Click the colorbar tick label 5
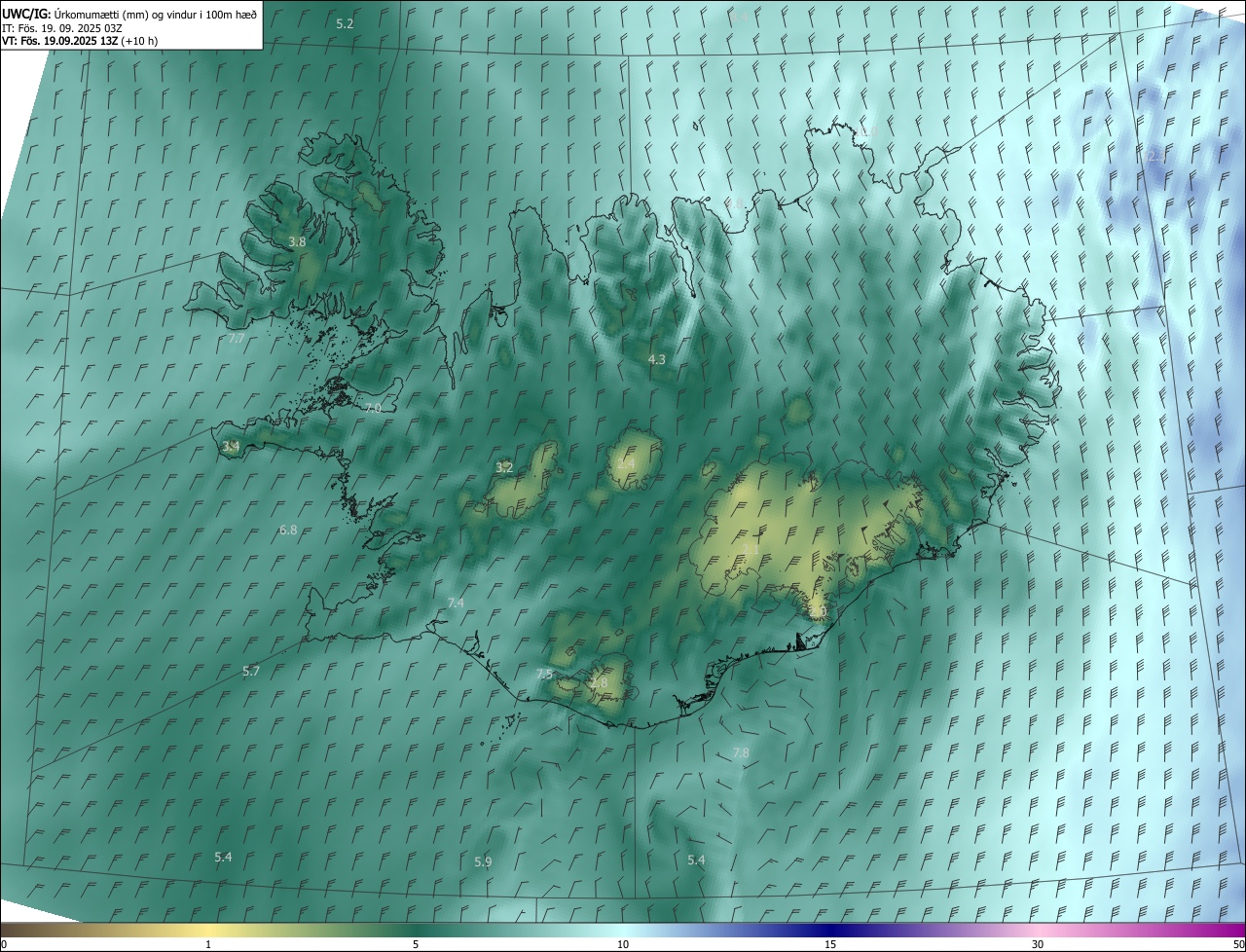1246x952 pixels. [x=416, y=944]
